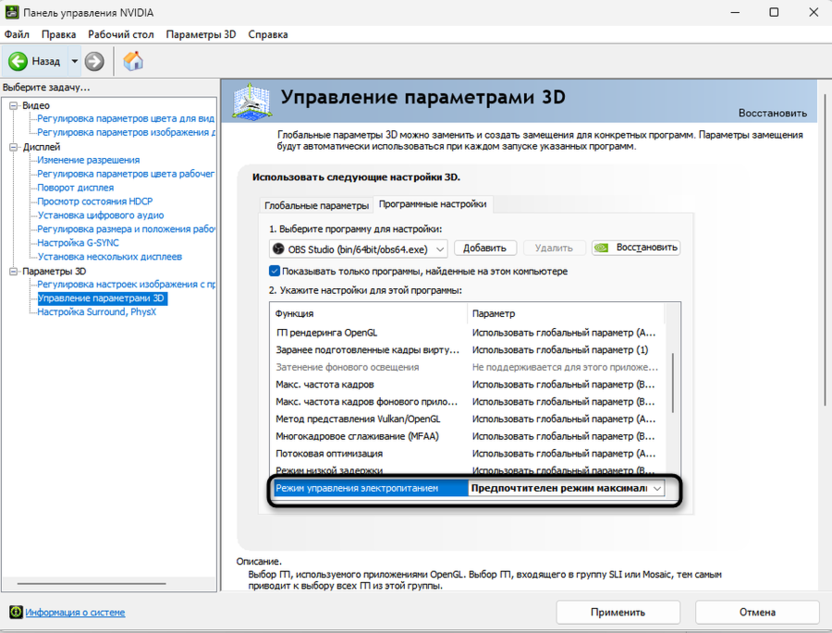Viewport: 832px width, 633px height.
Task: Click the OBS Studio icon in program dropdown
Action: pos(278,248)
